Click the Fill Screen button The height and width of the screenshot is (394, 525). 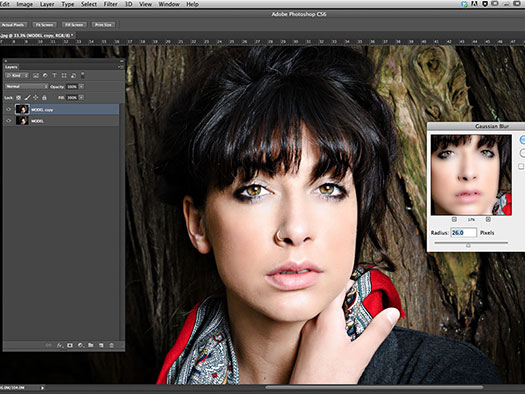[x=74, y=25]
